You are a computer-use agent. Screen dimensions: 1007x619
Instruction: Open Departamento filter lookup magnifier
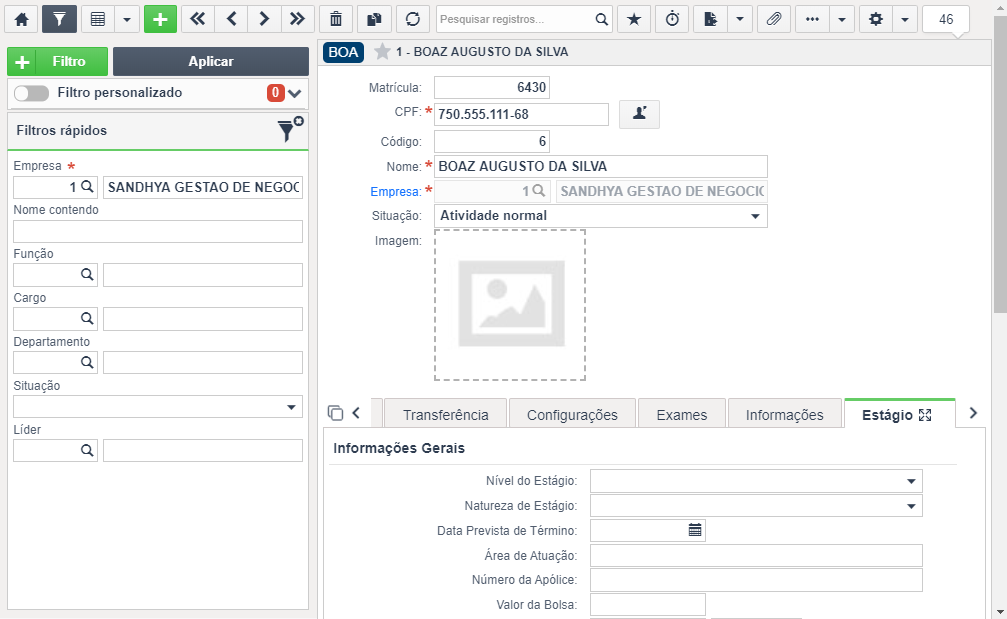(x=87, y=362)
